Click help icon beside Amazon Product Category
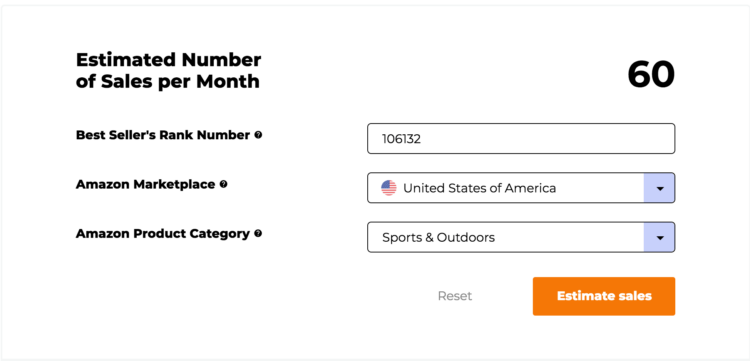 tap(258, 234)
